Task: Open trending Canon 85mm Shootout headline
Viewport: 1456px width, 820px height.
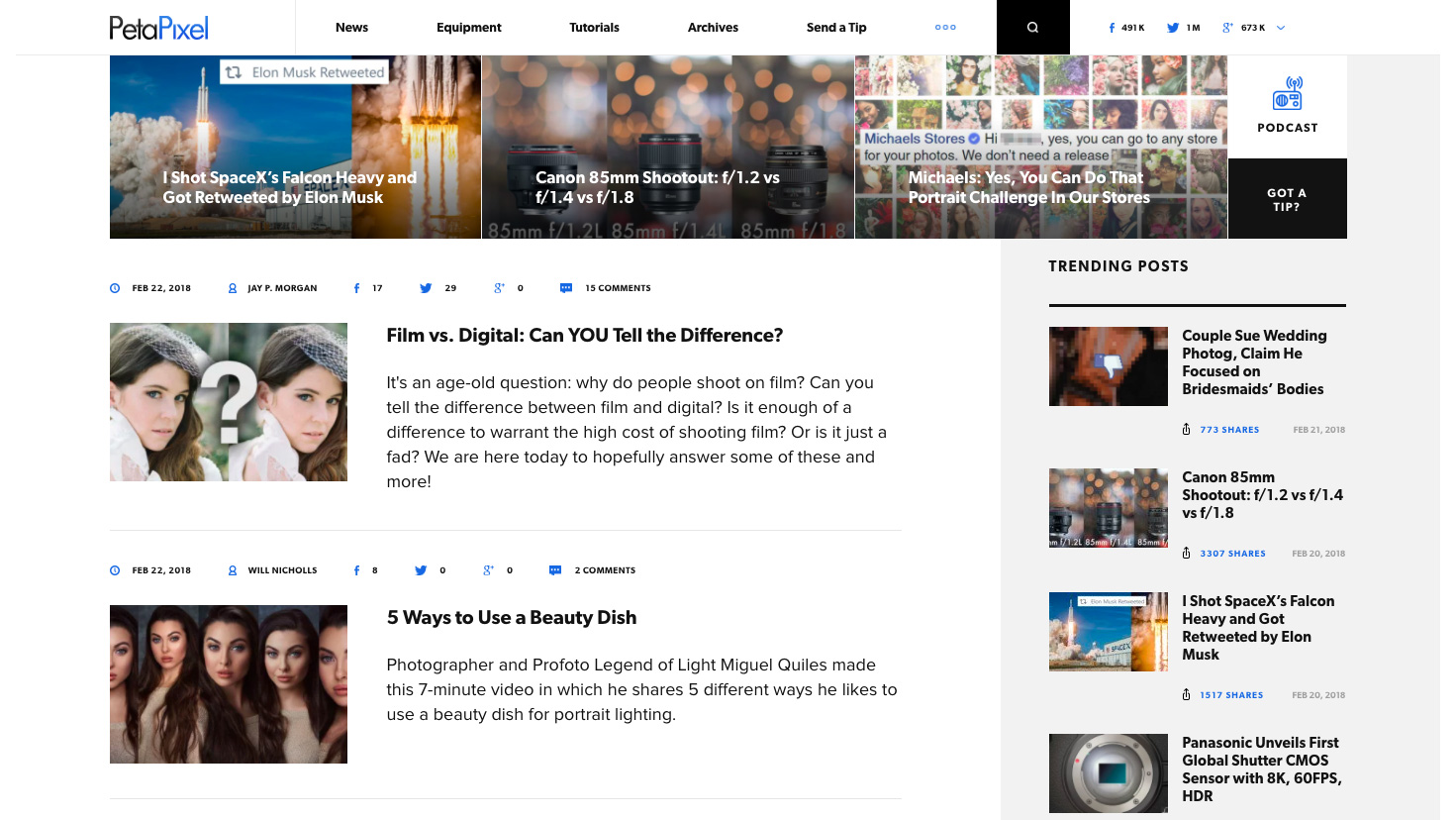Action: pos(1262,495)
